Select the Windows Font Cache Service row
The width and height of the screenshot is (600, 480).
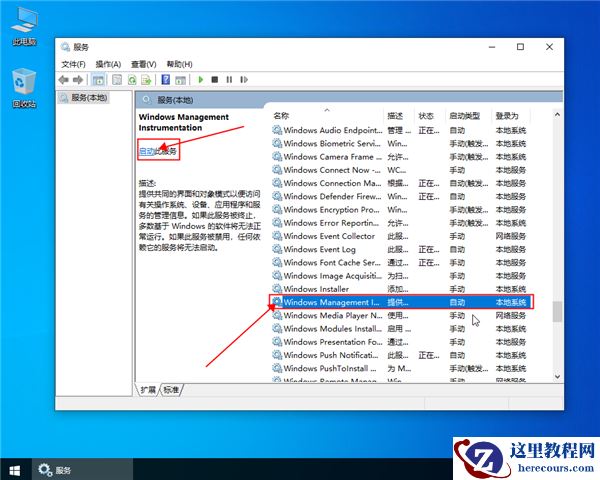click(x=401, y=263)
